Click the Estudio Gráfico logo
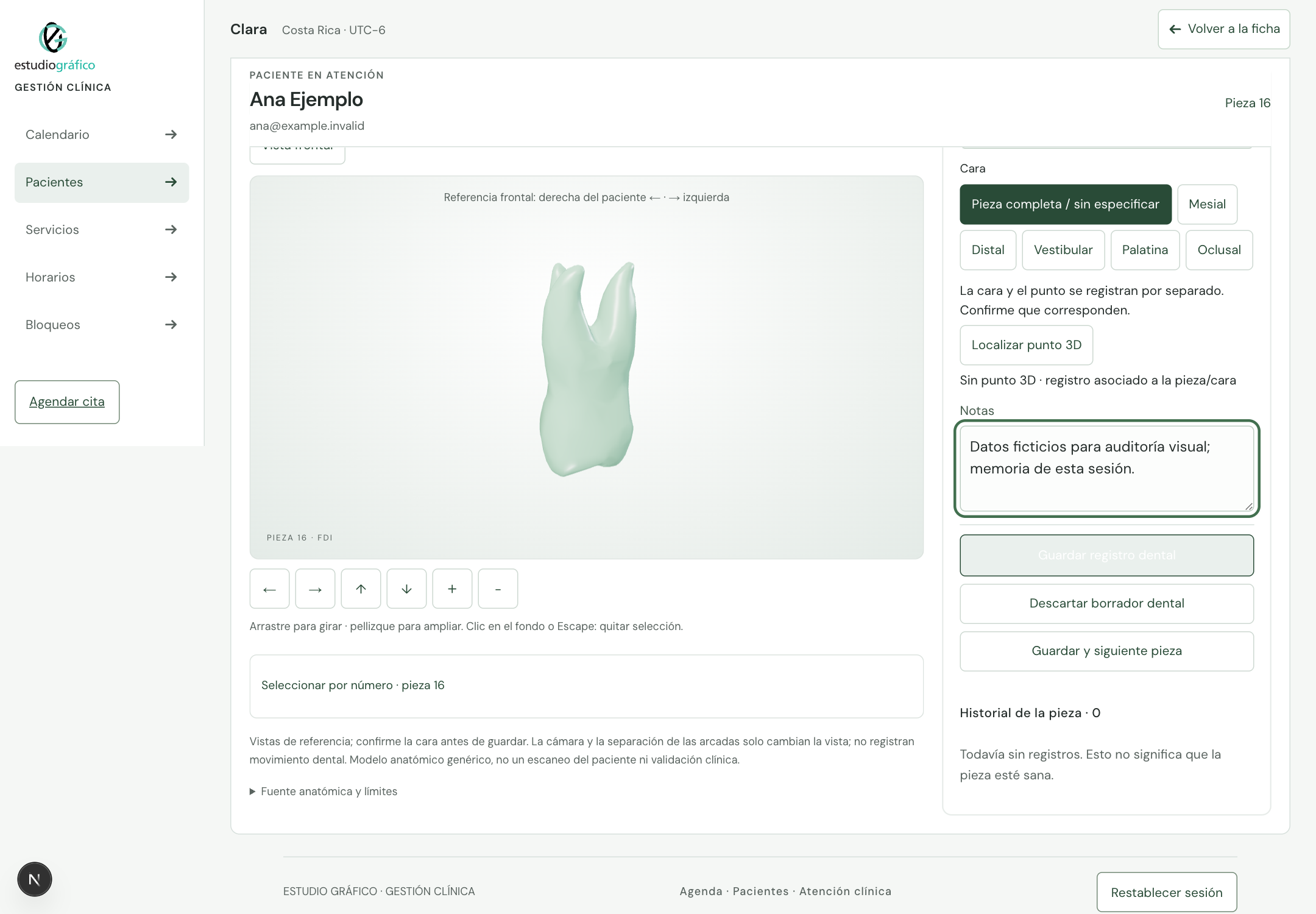1316x914 pixels. 54,47
